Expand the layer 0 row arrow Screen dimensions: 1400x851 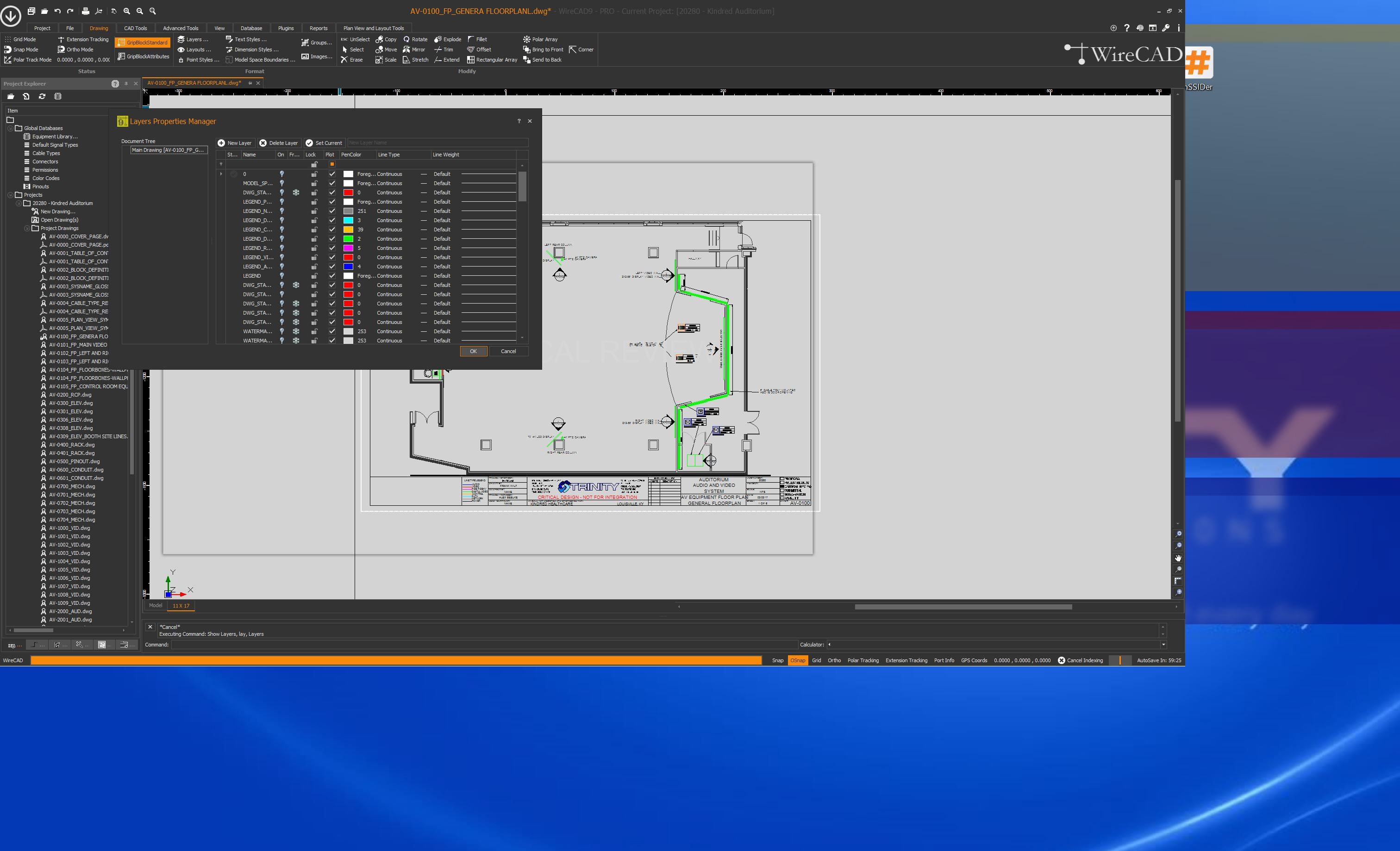coord(221,174)
